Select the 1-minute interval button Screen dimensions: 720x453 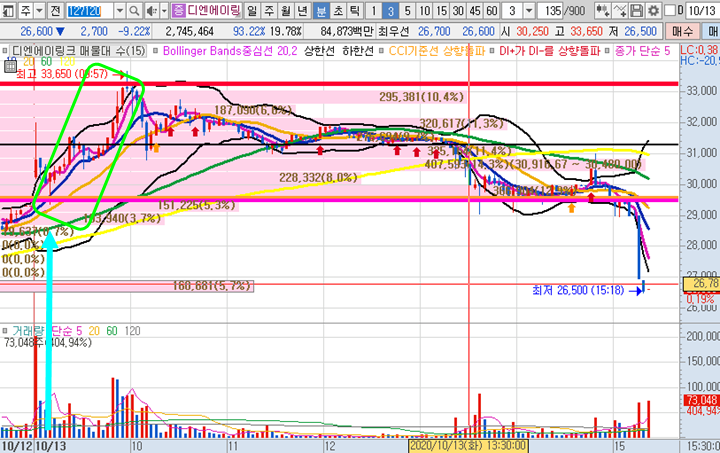point(374,10)
